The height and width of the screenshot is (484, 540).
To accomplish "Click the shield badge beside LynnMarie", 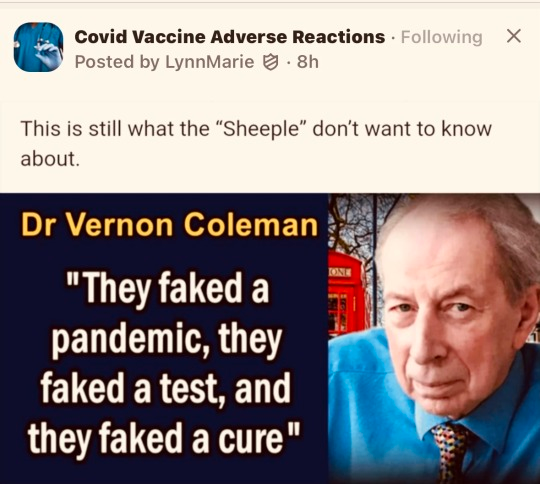I will (270, 62).
